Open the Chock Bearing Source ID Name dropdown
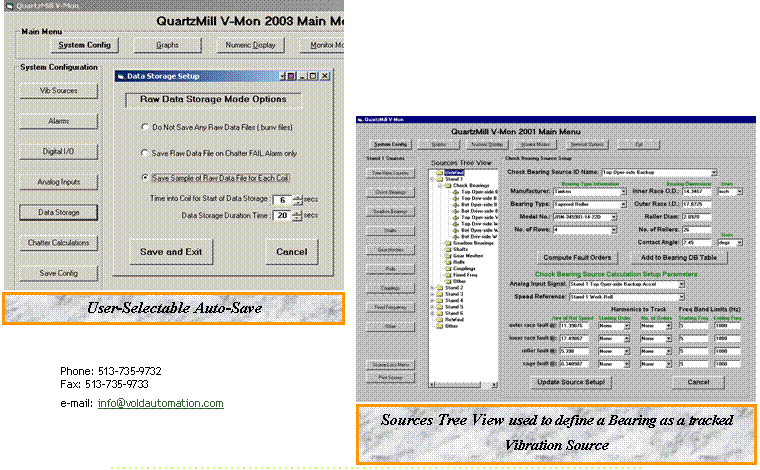The width and height of the screenshot is (760, 470). tap(713, 172)
